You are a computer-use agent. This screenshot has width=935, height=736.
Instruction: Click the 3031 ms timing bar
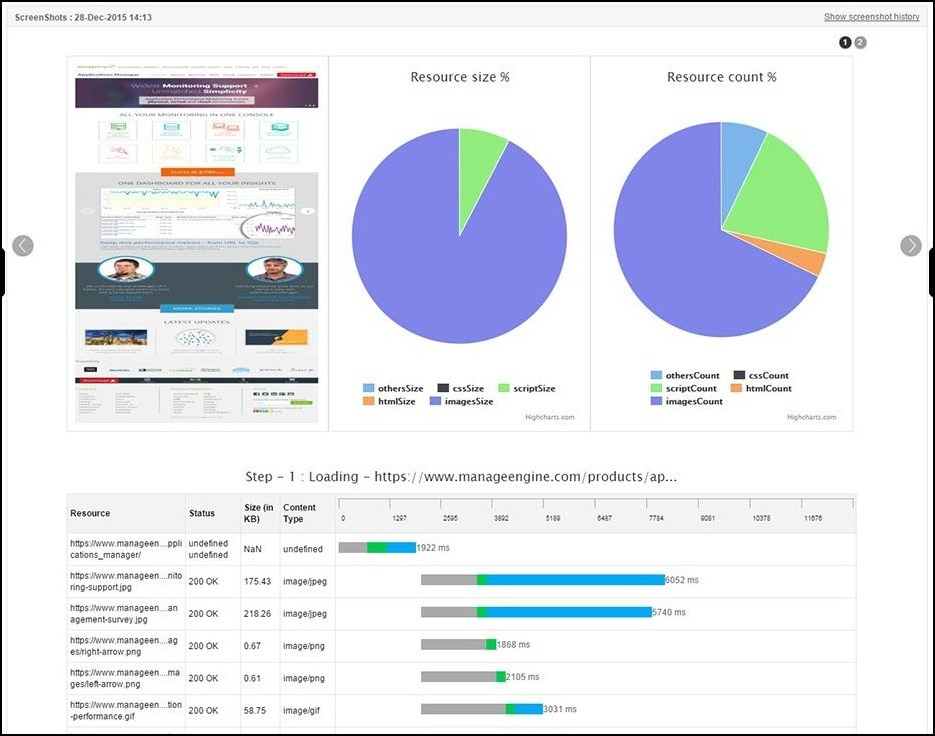tap(482, 709)
